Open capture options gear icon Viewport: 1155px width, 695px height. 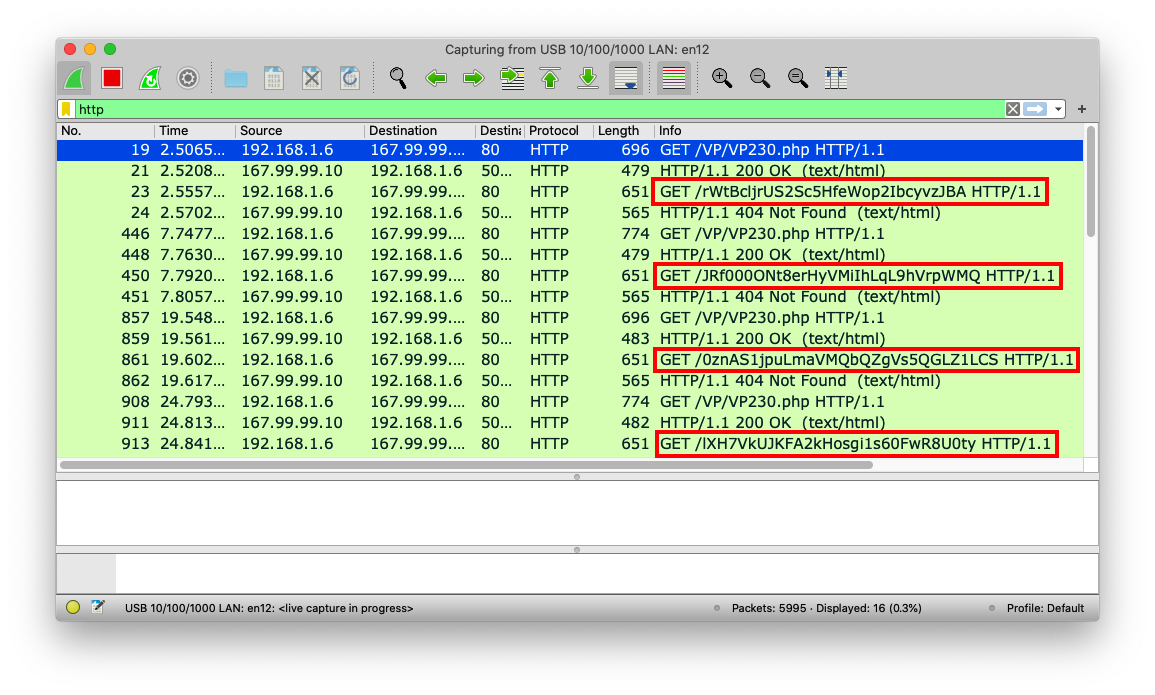tap(187, 78)
